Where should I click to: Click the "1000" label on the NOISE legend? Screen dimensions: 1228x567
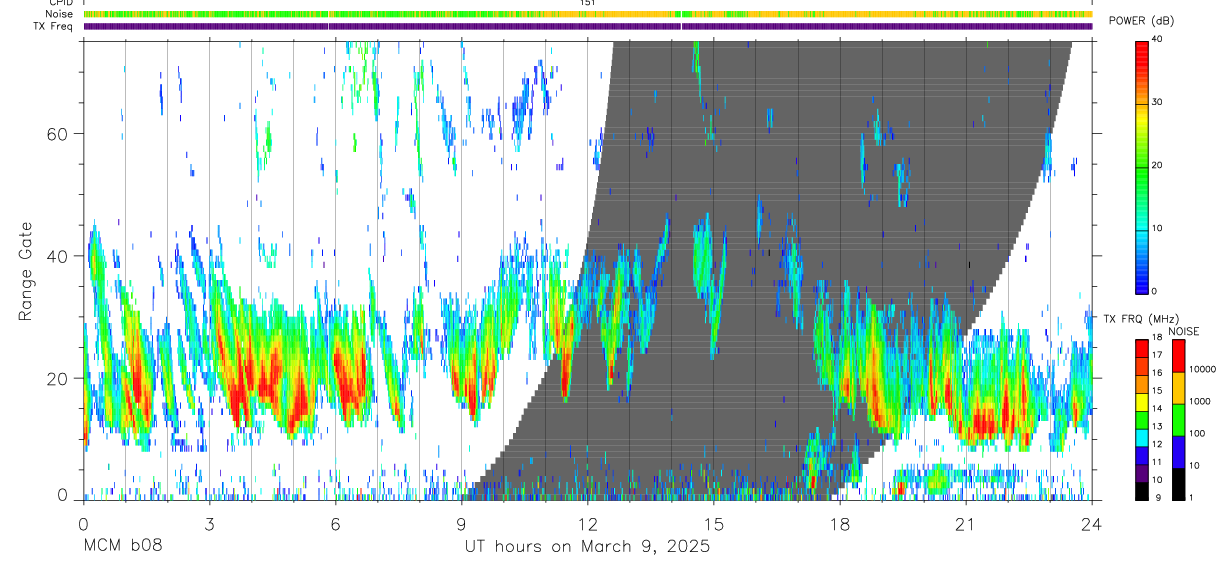point(1200,401)
